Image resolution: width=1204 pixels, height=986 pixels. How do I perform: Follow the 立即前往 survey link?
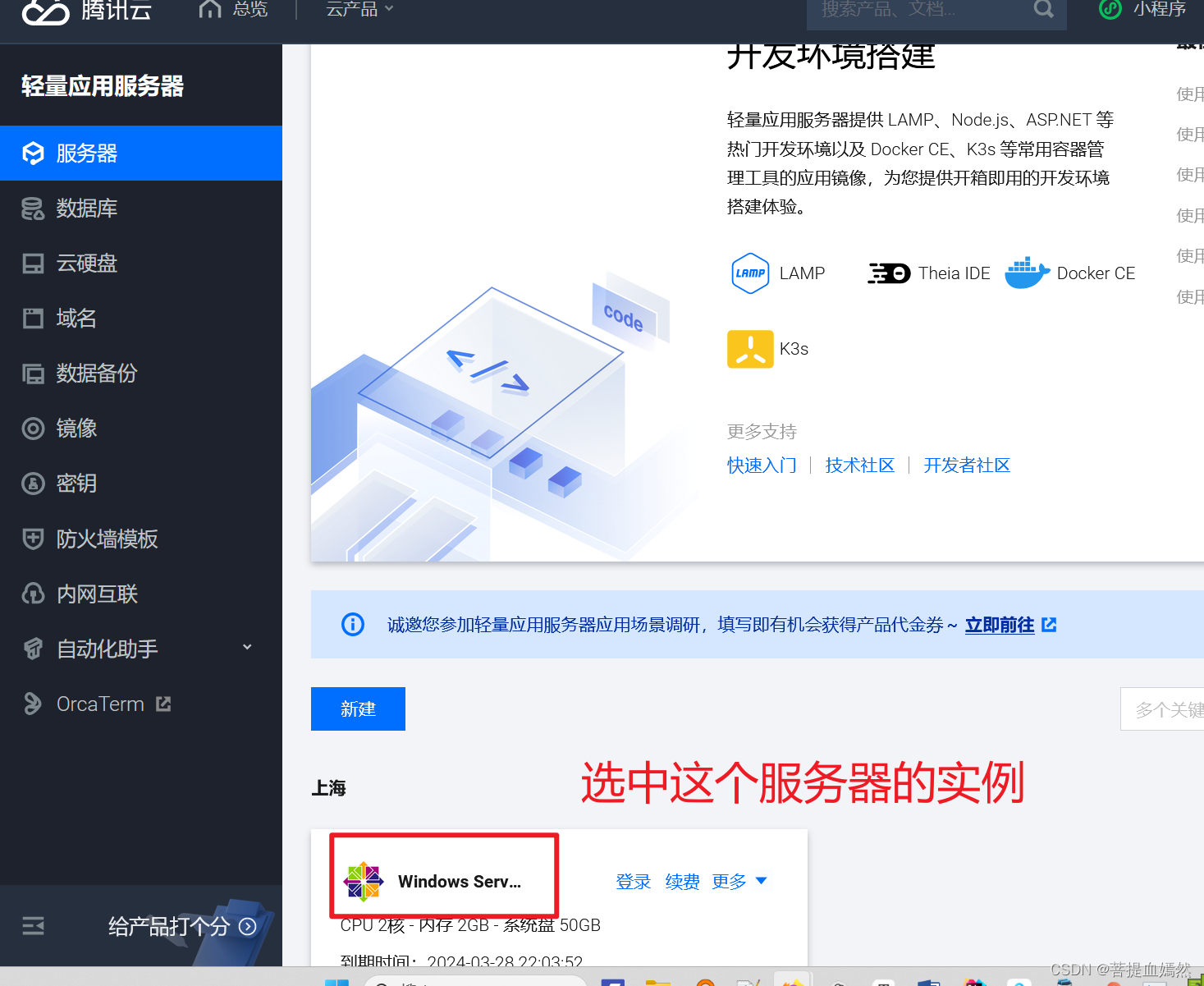[1000, 625]
